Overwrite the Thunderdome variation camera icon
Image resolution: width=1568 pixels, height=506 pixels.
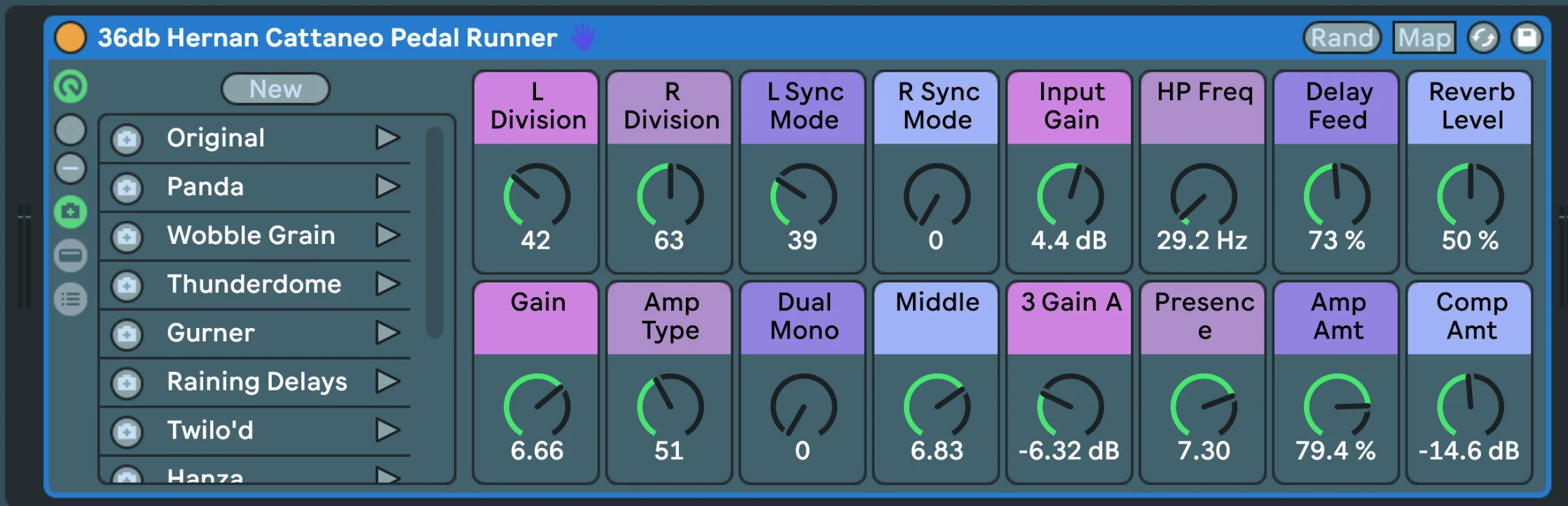[127, 285]
